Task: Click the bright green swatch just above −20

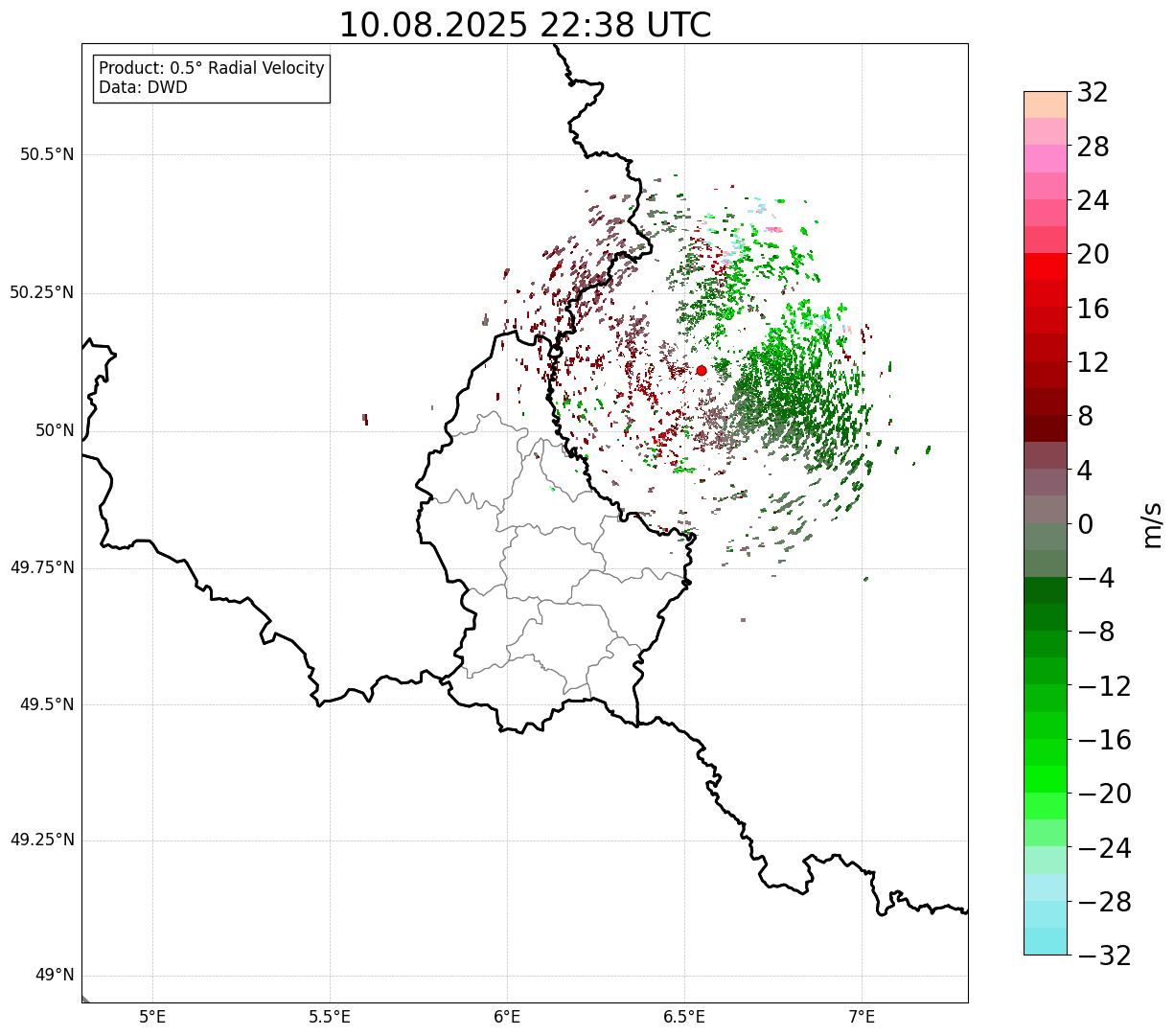Action: [1046, 779]
